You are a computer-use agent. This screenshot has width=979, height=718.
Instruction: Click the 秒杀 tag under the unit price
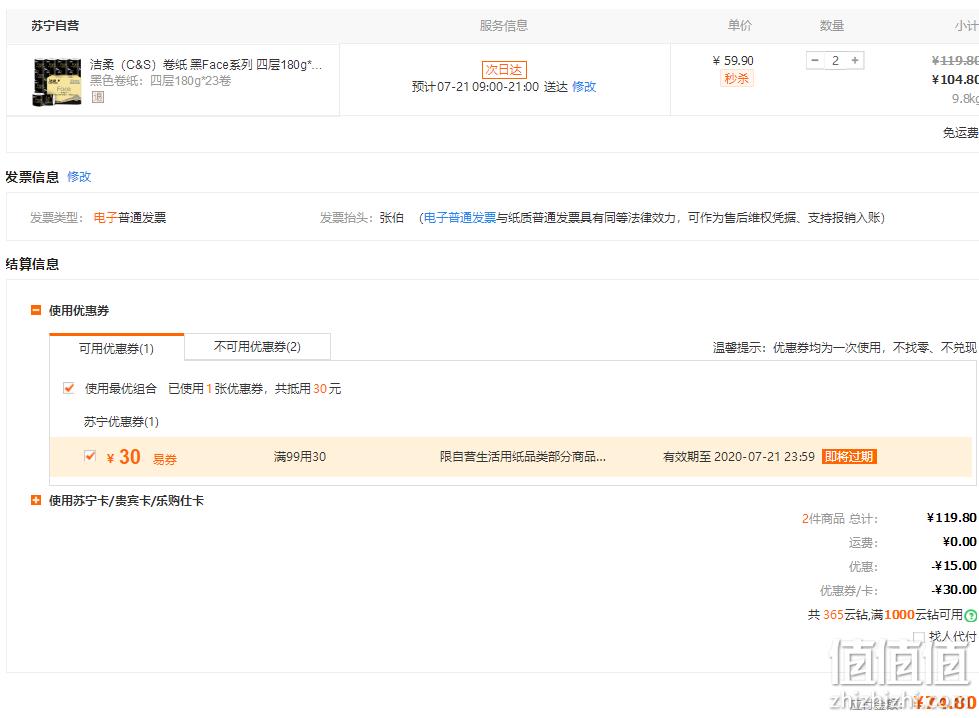tap(737, 79)
